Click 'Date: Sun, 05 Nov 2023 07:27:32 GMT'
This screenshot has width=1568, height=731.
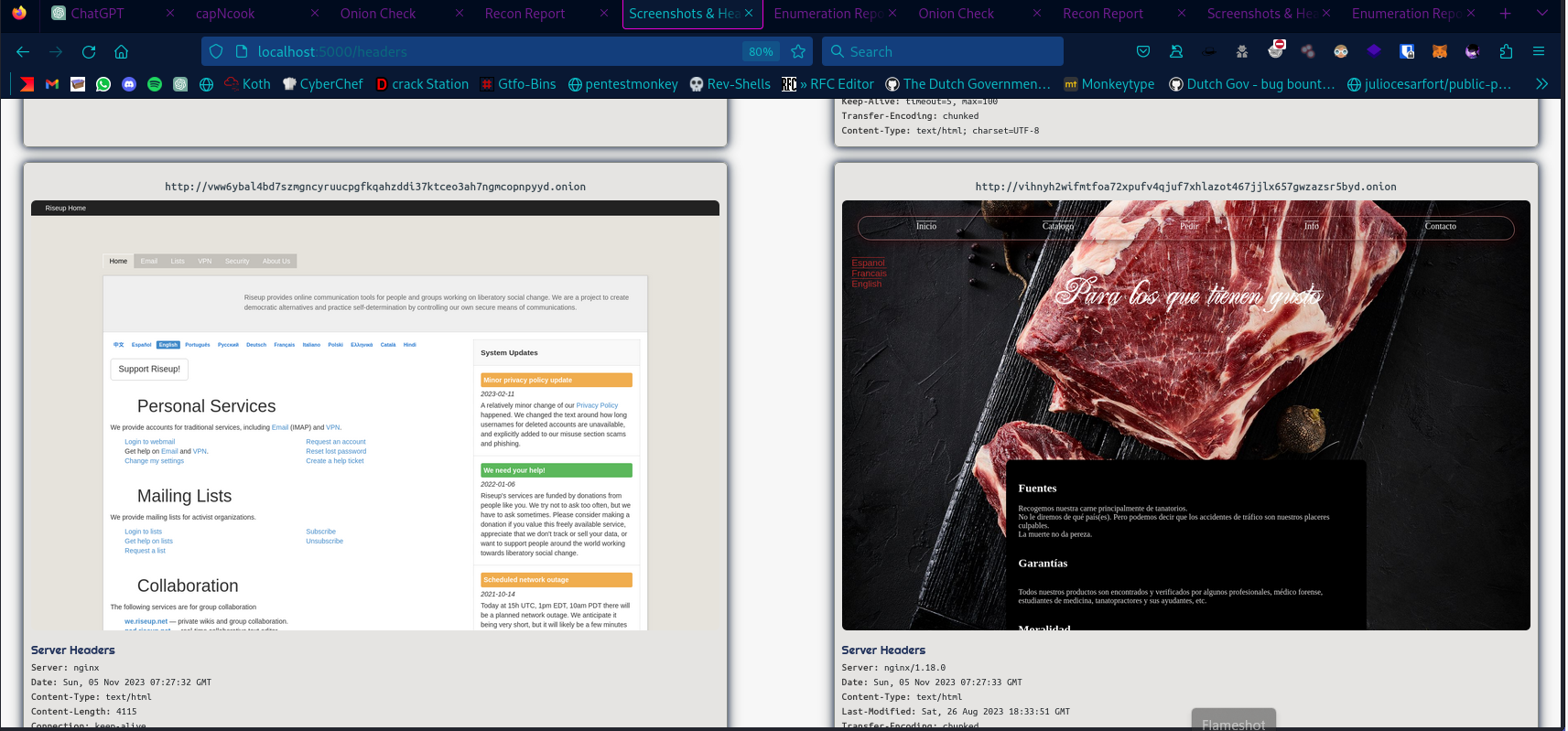pyautogui.click(x=121, y=683)
